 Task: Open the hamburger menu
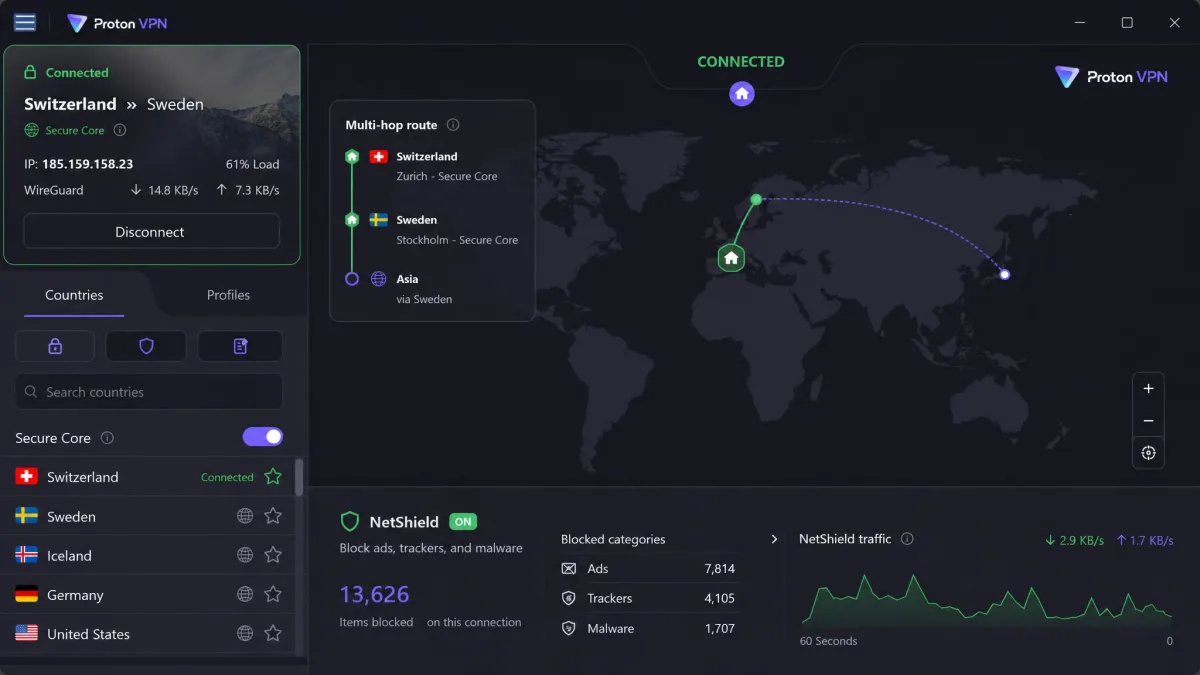[25, 22]
